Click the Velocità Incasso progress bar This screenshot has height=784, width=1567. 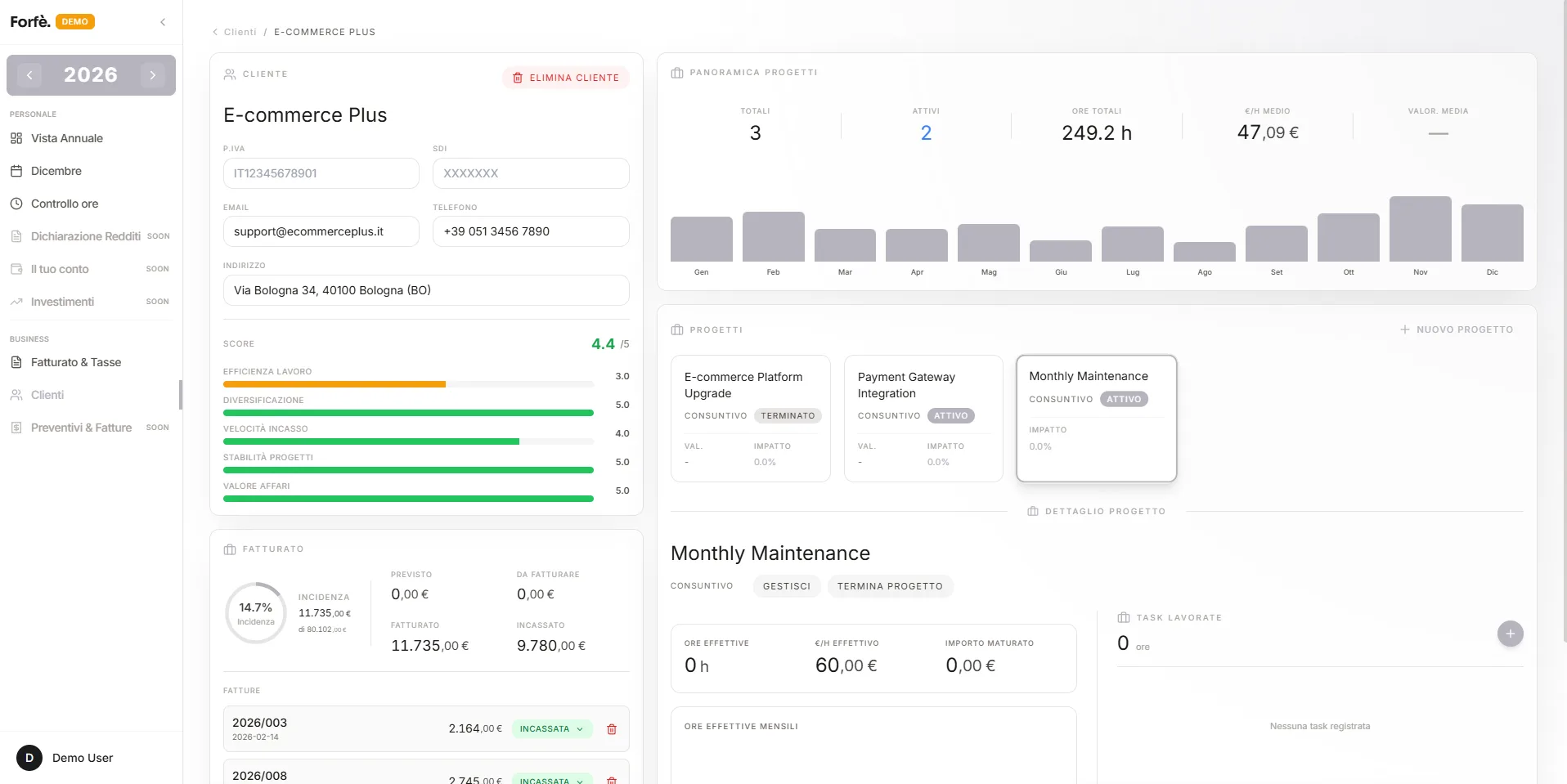[x=371, y=441]
